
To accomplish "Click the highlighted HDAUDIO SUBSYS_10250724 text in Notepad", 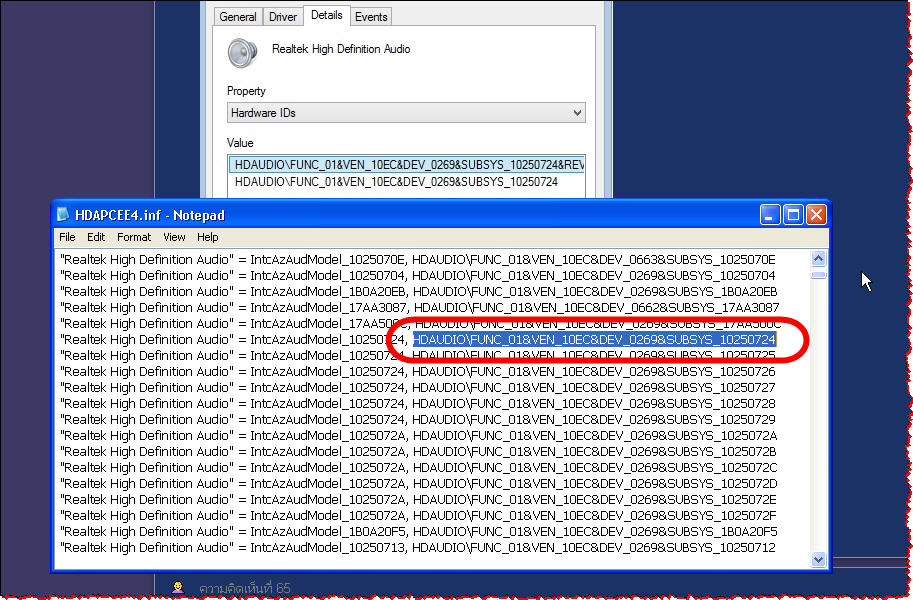I will coord(594,340).
